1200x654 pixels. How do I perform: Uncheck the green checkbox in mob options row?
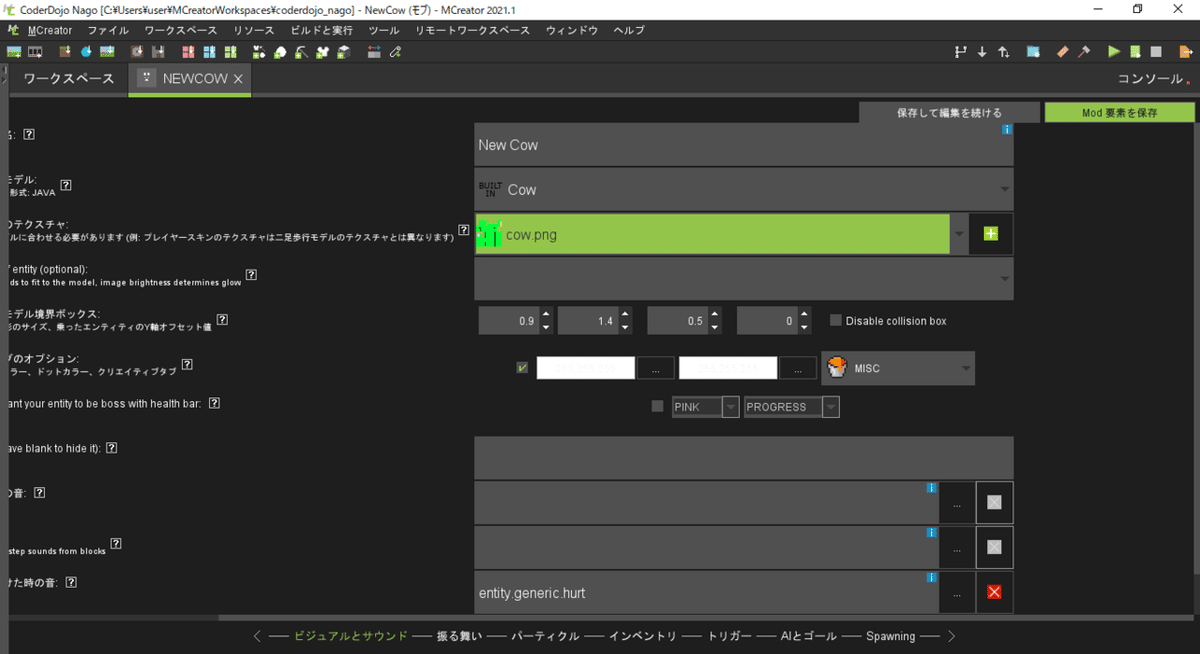pos(521,367)
